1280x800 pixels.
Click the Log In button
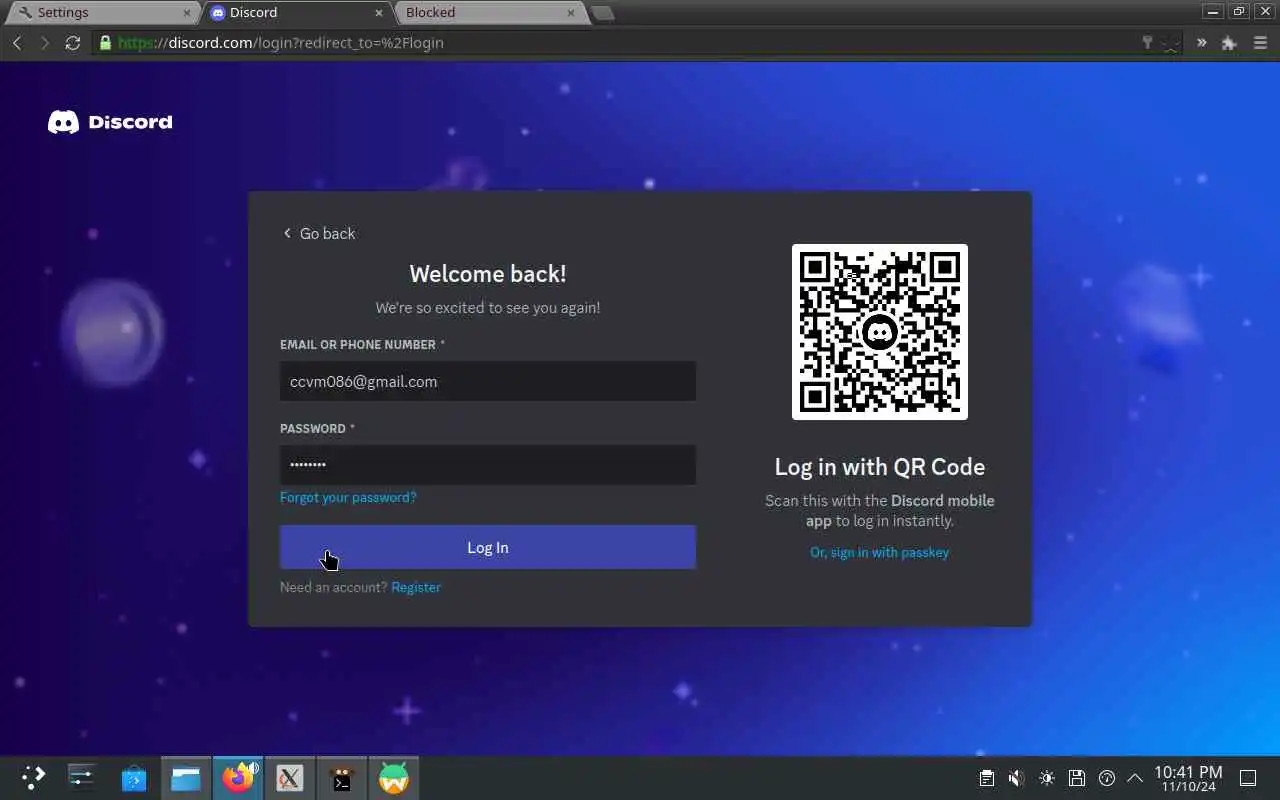488,547
